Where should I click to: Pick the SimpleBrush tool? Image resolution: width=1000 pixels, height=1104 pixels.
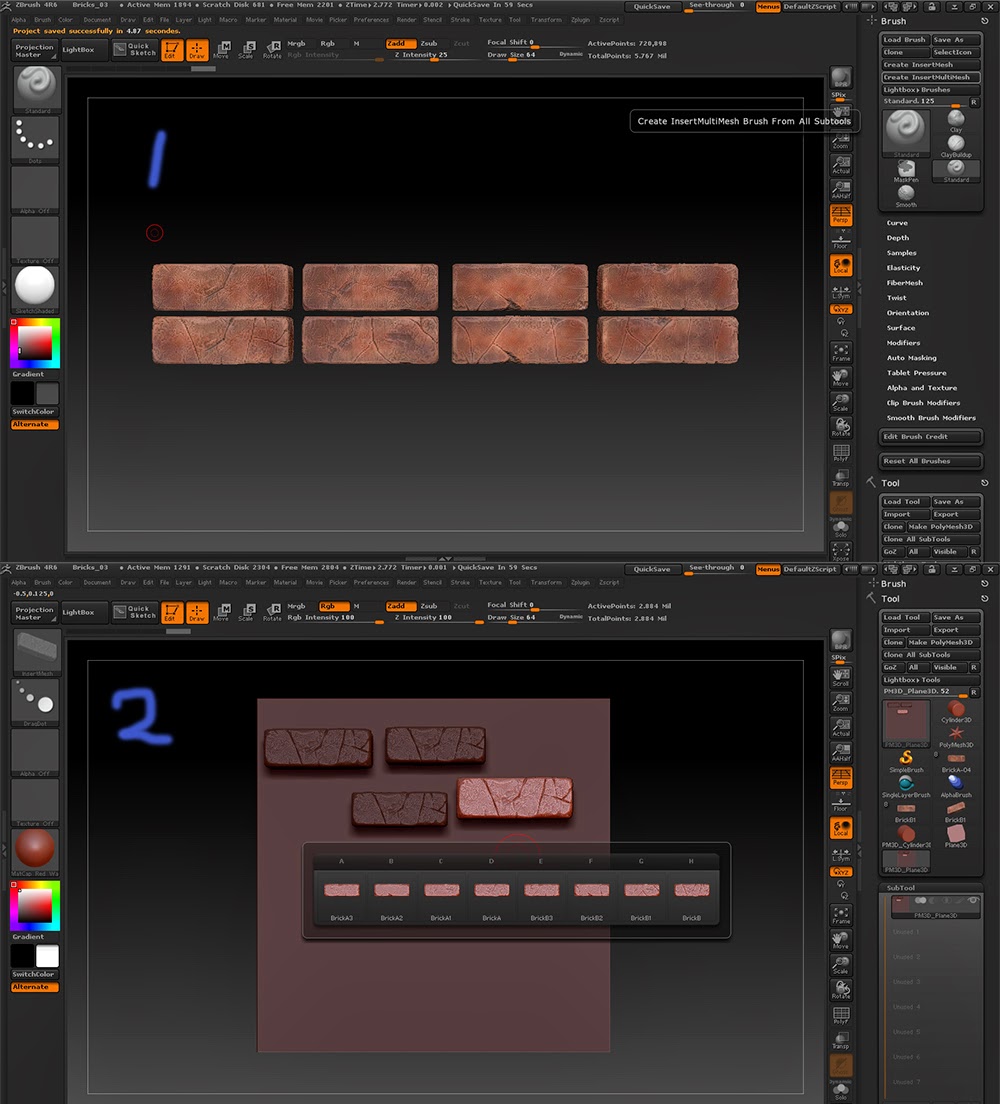tap(904, 759)
